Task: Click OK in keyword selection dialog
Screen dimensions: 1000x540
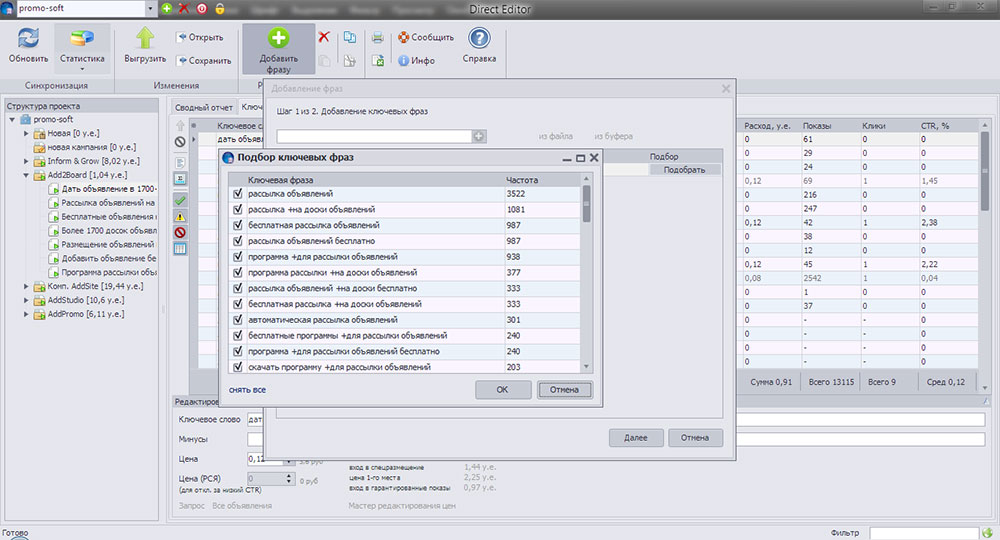Action: coord(502,390)
